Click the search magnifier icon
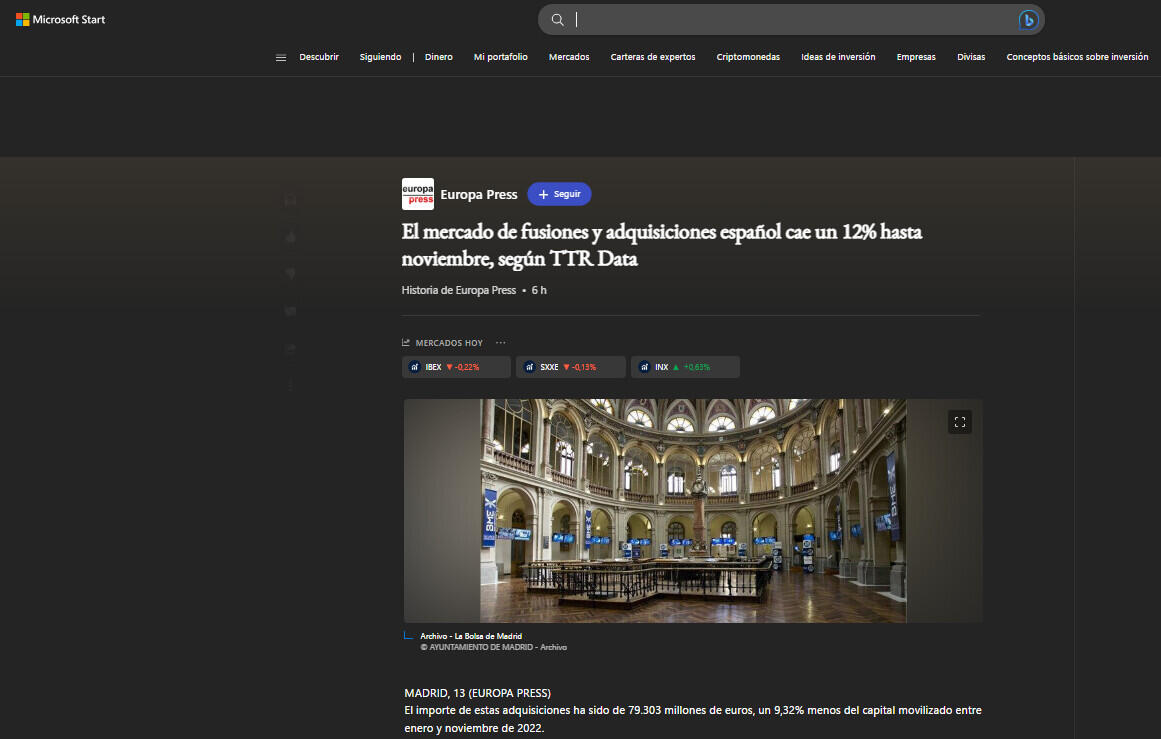1161x739 pixels. 558,20
